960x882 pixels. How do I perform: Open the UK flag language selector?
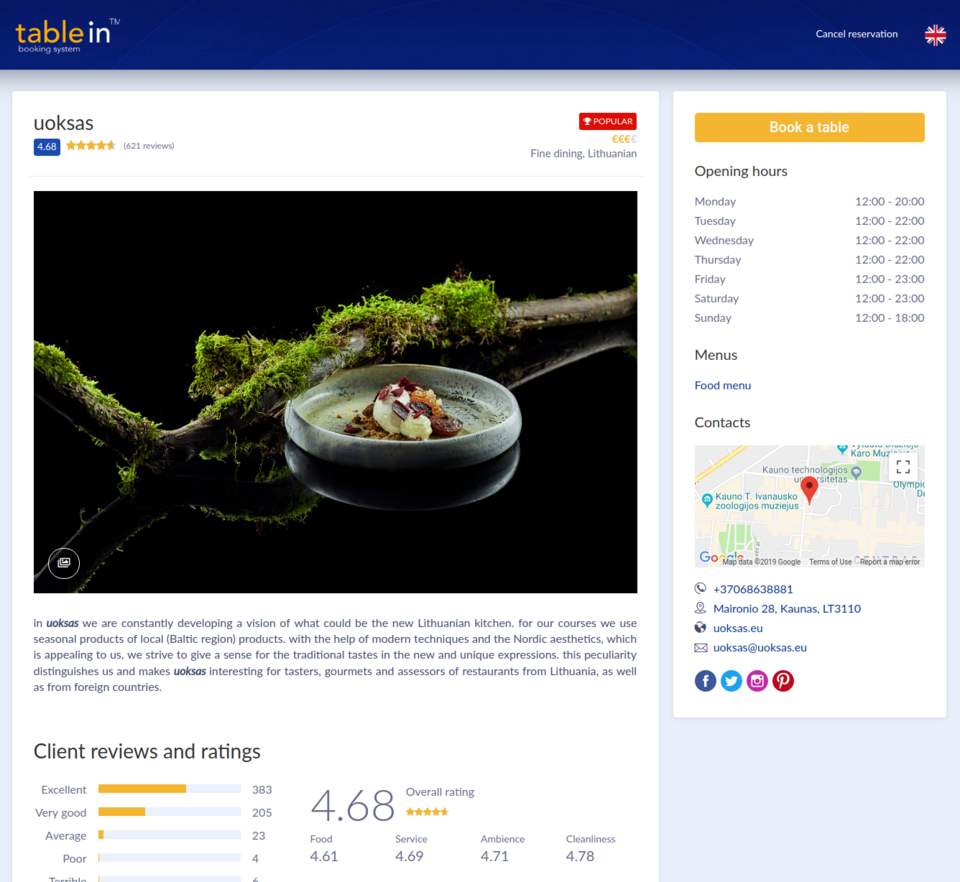[x=935, y=35]
